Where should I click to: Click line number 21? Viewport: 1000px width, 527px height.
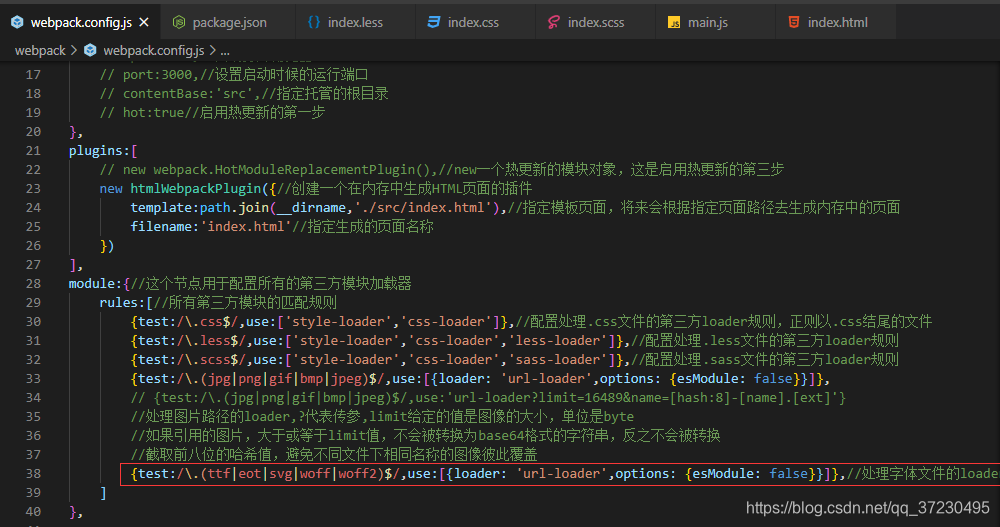33,151
